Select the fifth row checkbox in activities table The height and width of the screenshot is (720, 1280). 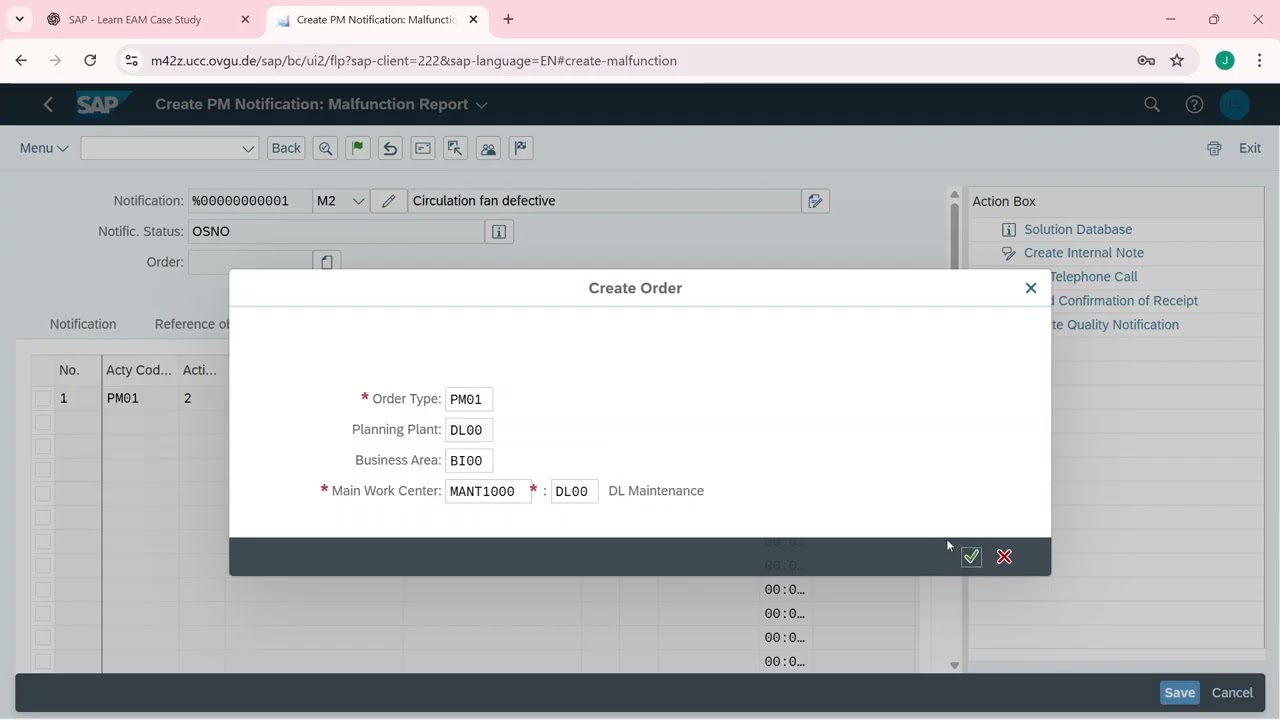[x=42, y=494]
